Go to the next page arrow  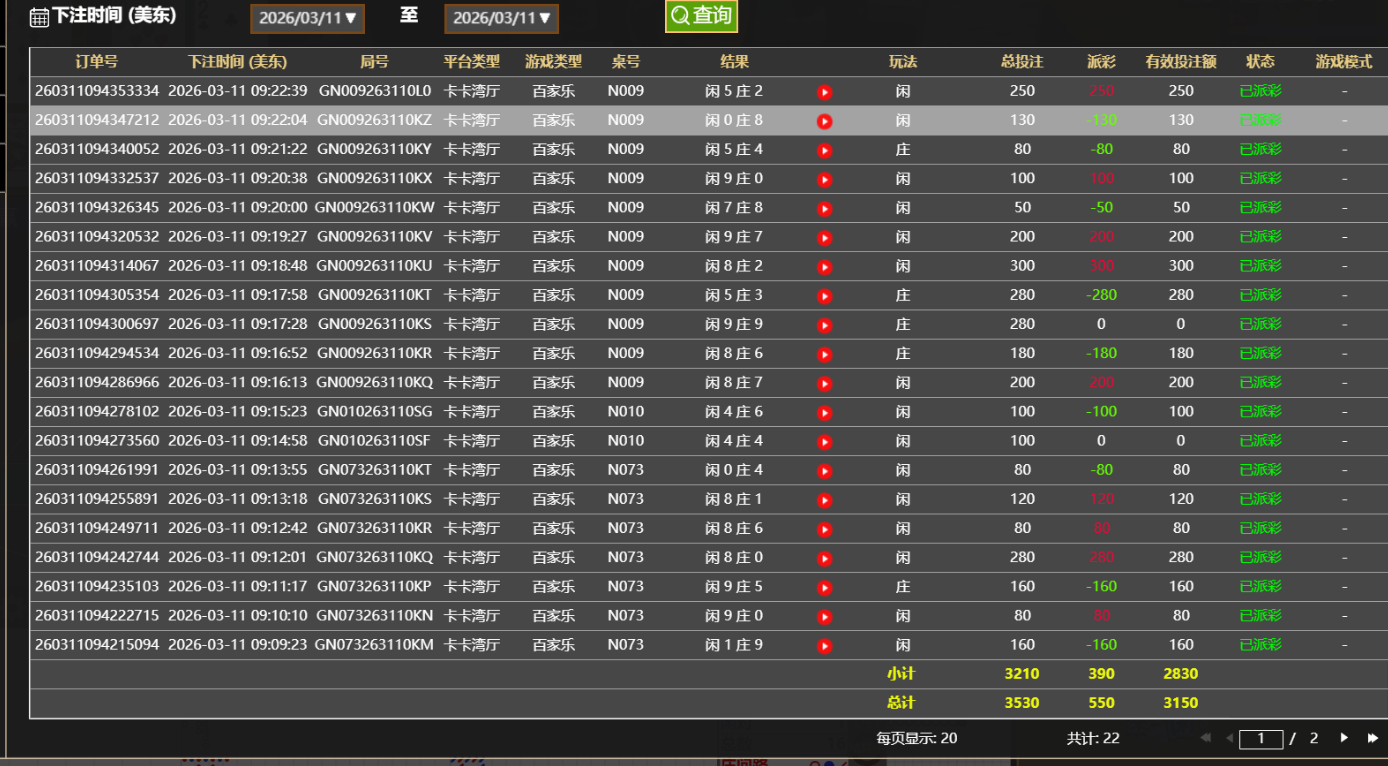(x=1344, y=738)
